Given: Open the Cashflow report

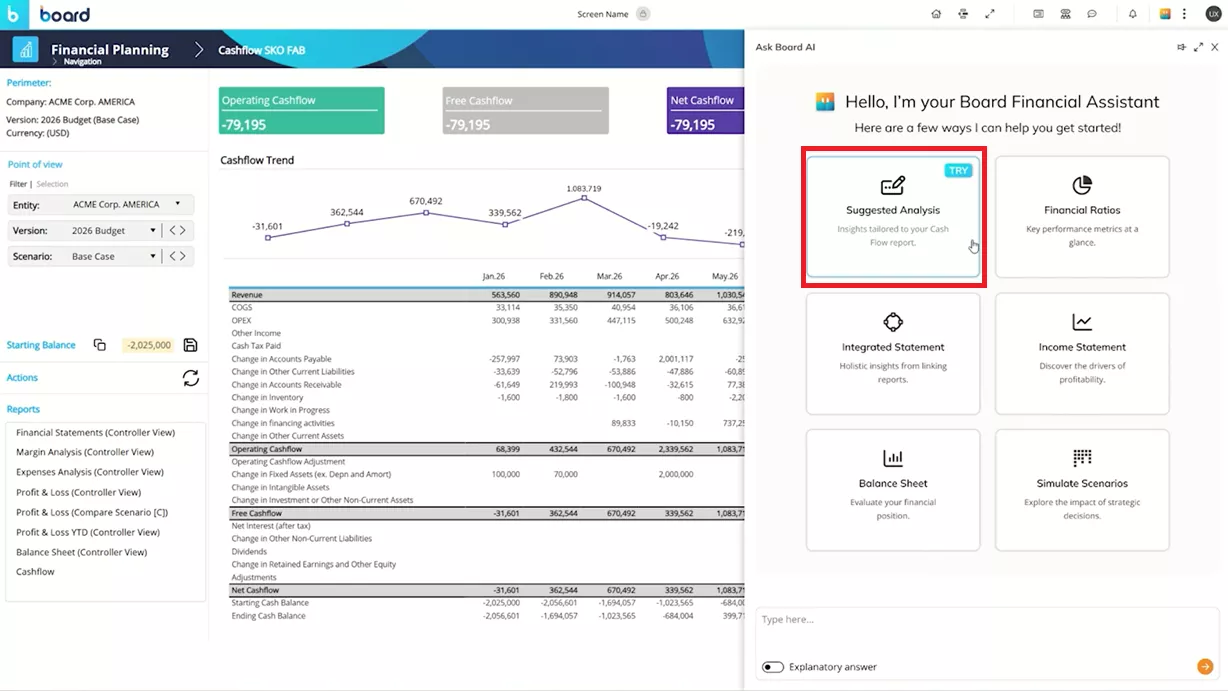Looking at the screenshot, I should pyautogui.click(x=35, y=572).
